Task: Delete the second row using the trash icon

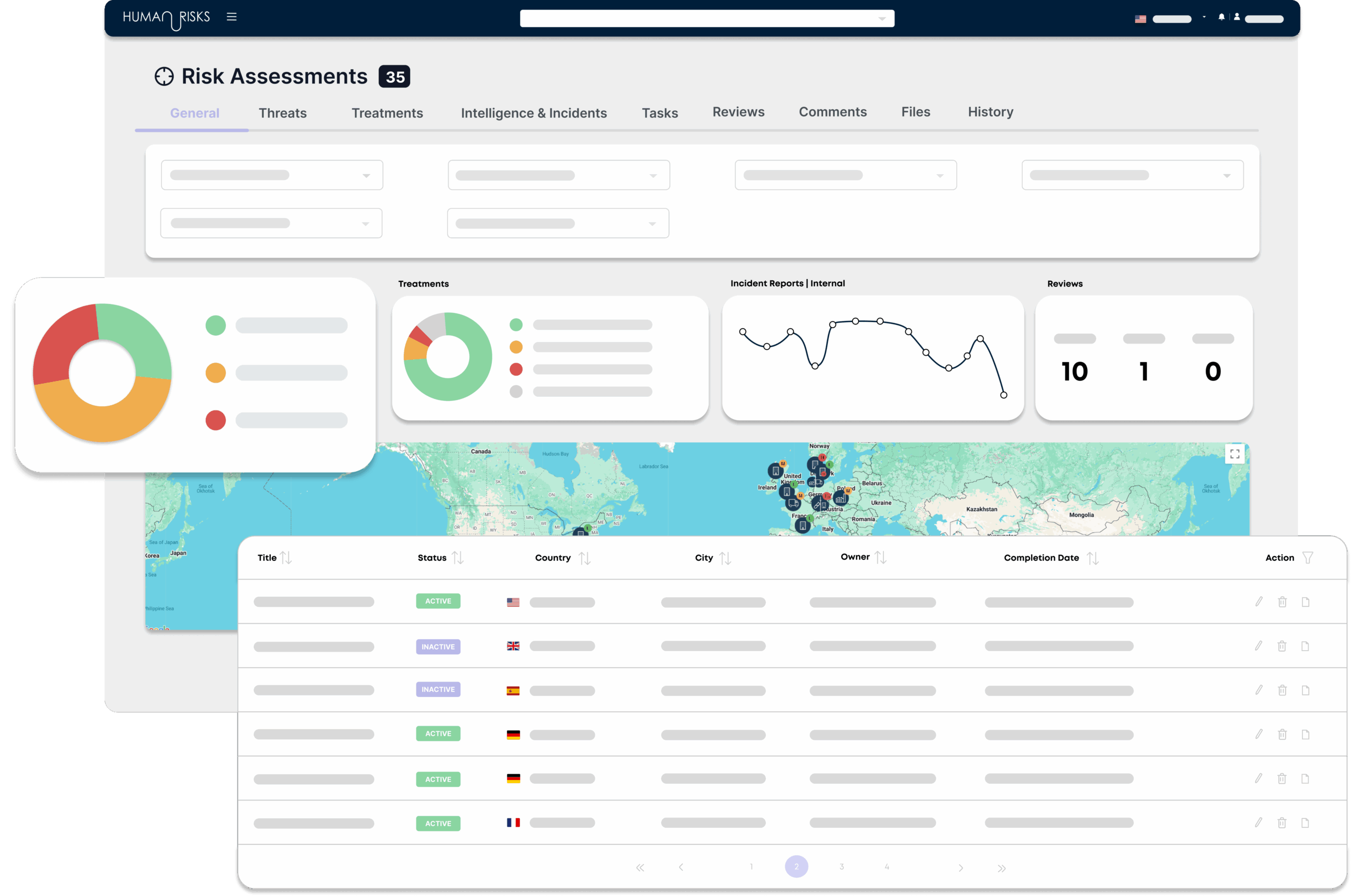Action: 1282,646
